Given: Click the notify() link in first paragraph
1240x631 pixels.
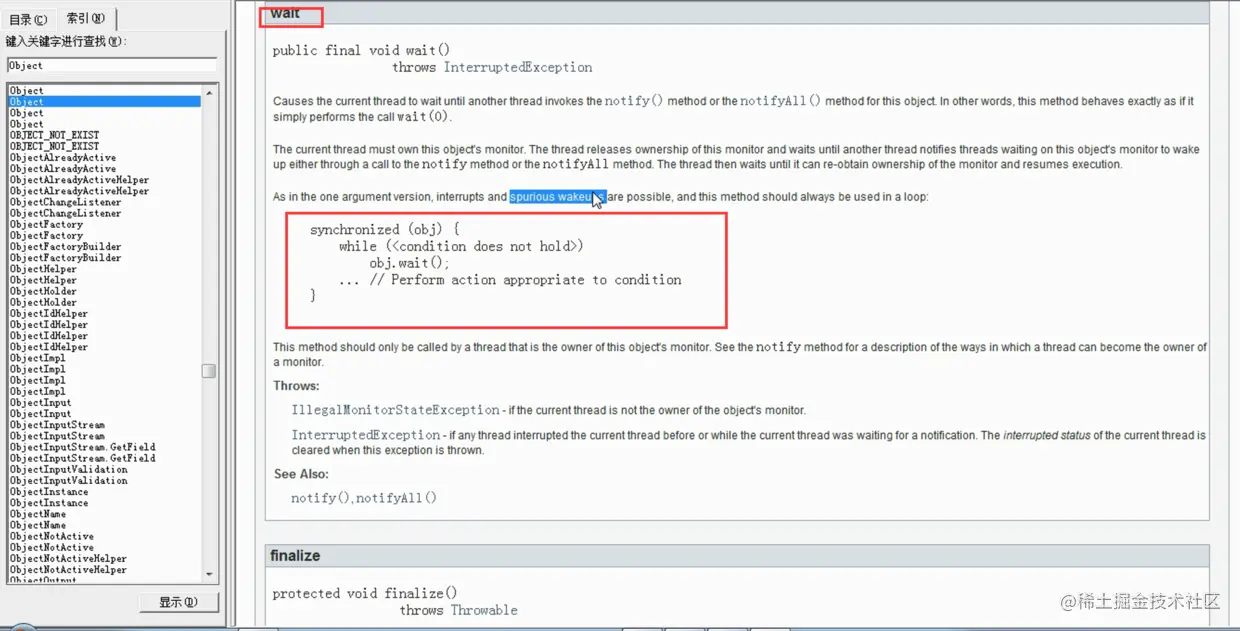Looking at the screenshot, I should 634,101.
